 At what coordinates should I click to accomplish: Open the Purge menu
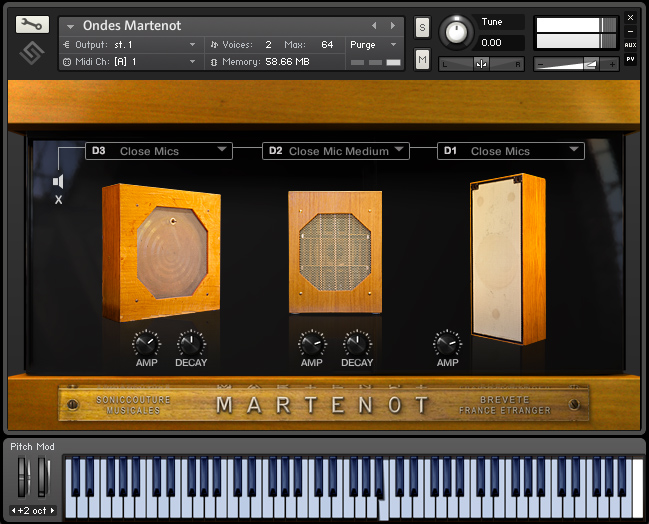(x=373, y=45)
